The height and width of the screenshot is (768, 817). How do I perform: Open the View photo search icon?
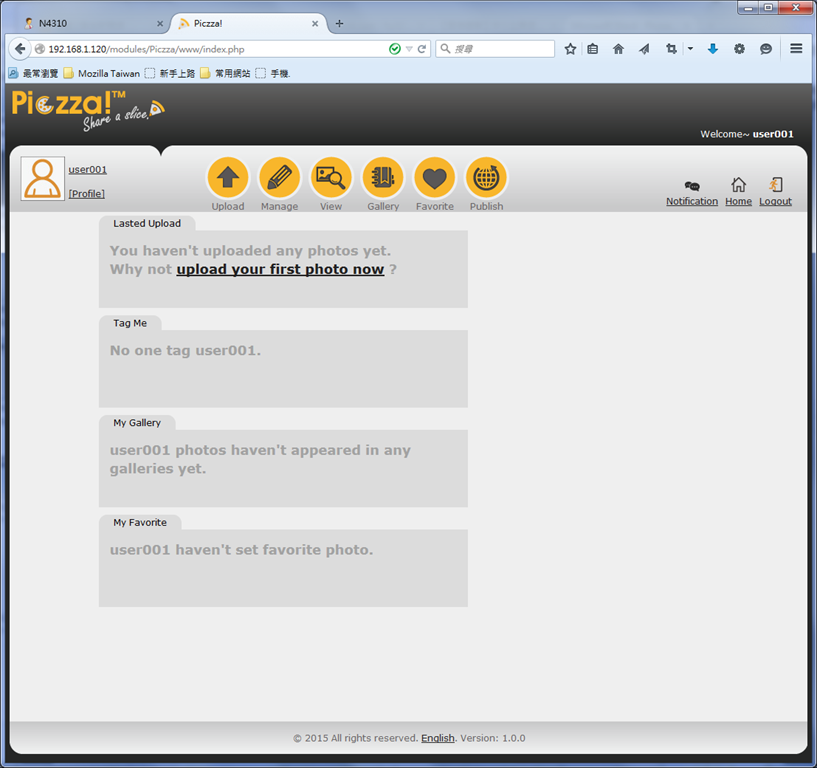pos(331,177)
